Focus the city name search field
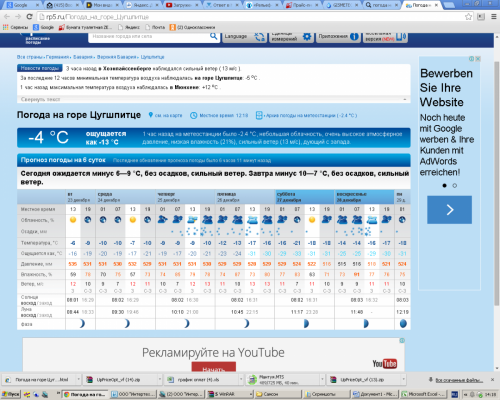 coord(150,36)
